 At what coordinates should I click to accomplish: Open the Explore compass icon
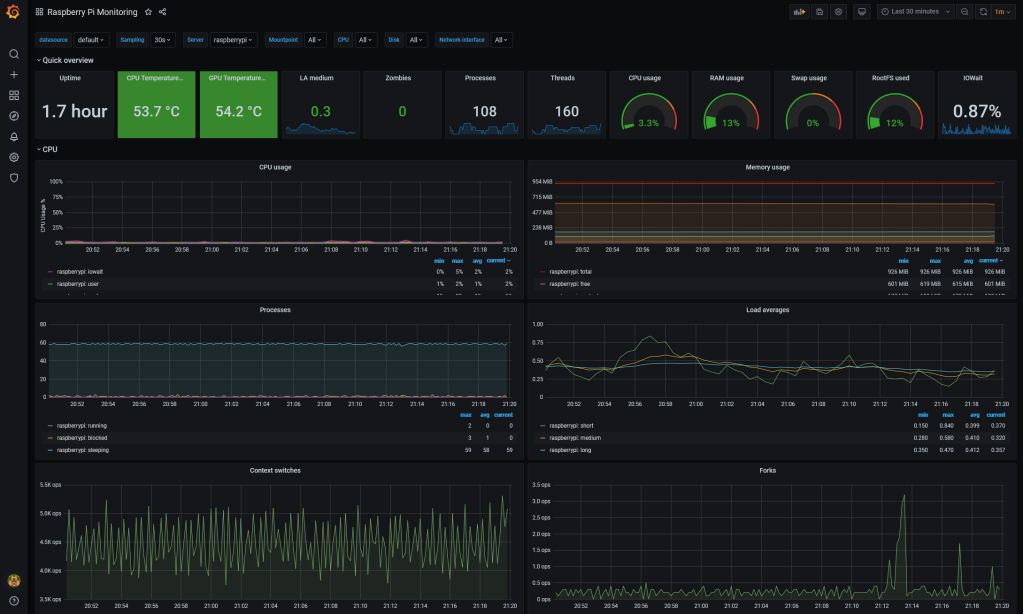click(x=14, y=116)
